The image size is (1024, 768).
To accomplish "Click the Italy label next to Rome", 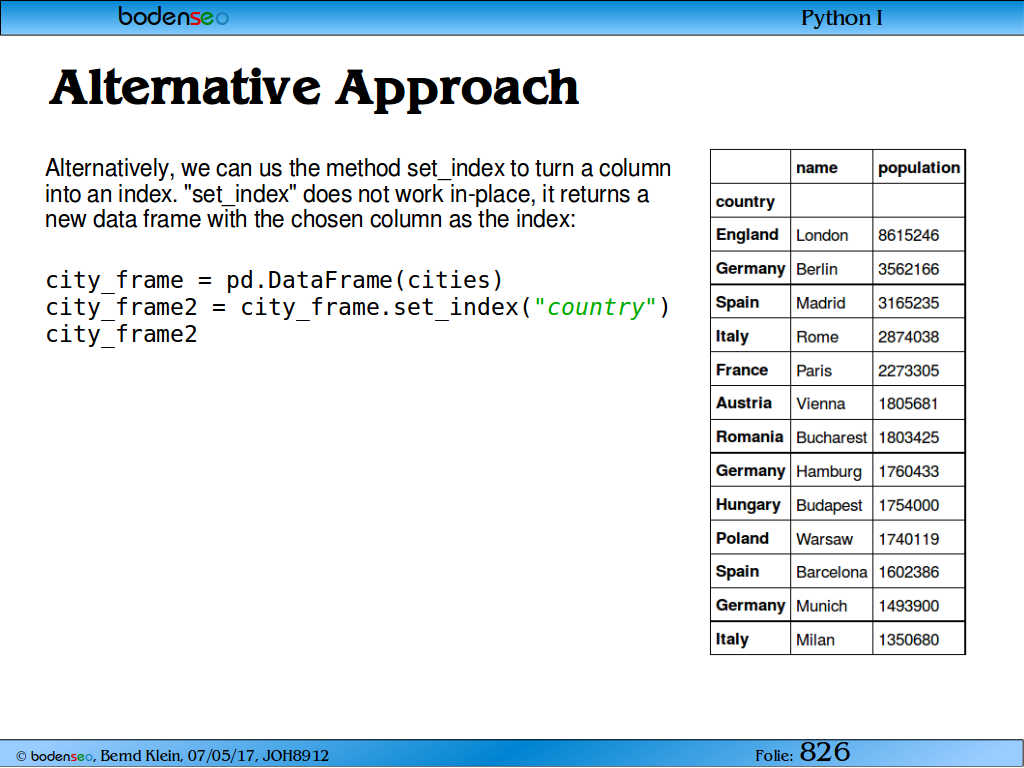I will 732,336.
